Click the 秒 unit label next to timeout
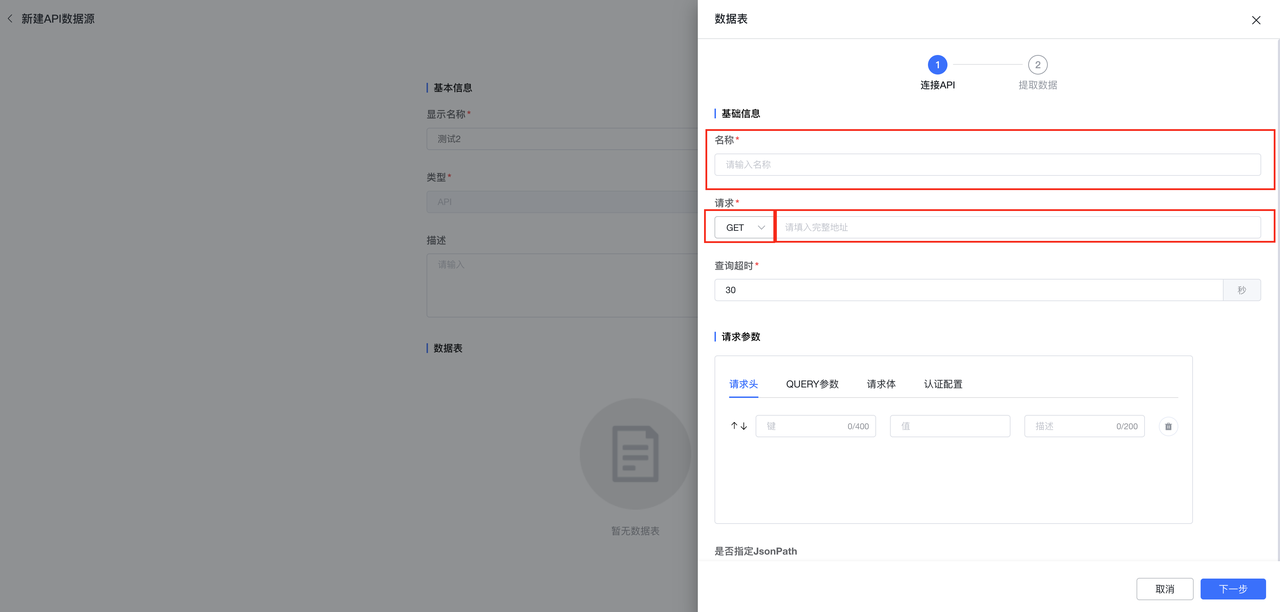Image resolution: width=1280 pixels, height=612 pixels. [1242, 289]
